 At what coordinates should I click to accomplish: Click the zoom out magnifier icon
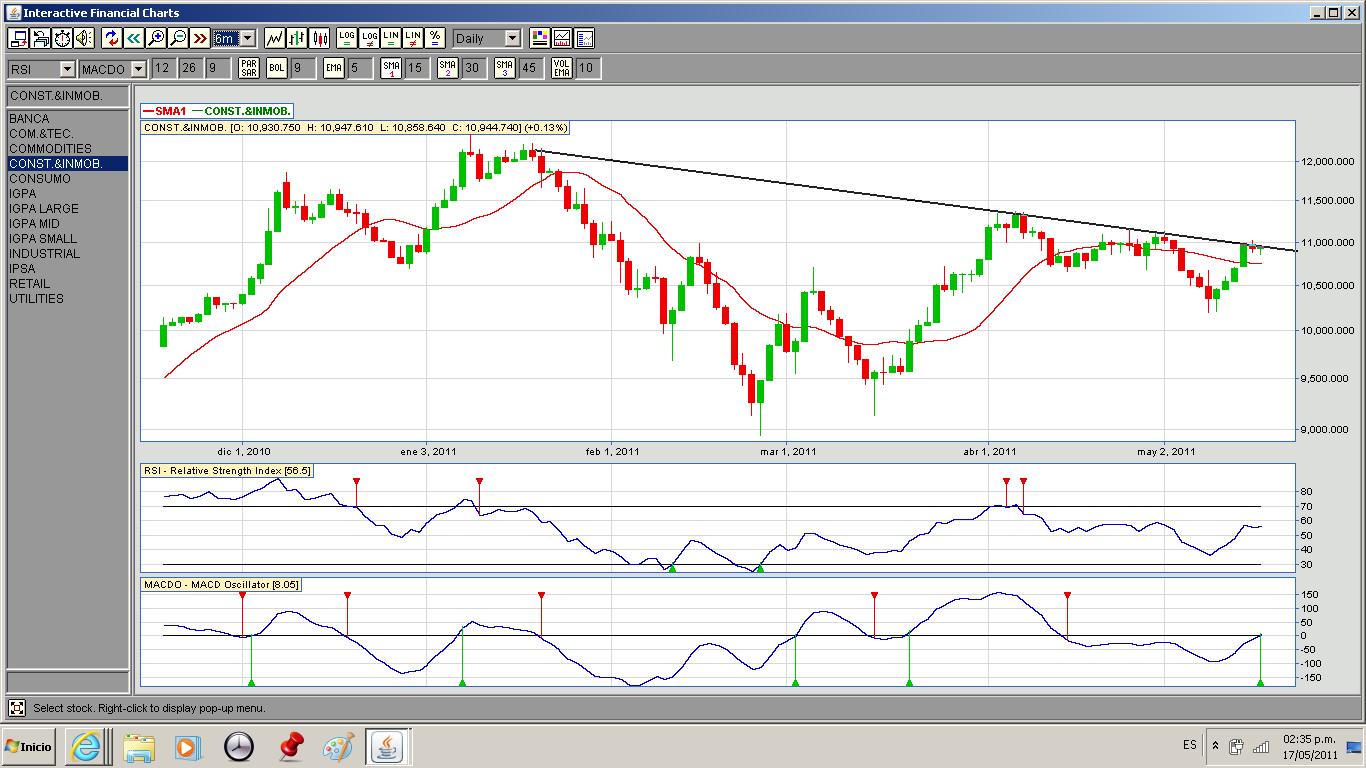click(x=178, y=38)
